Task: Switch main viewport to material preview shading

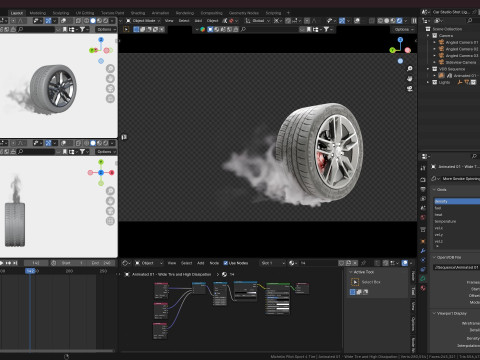Action: click(393, 21)
